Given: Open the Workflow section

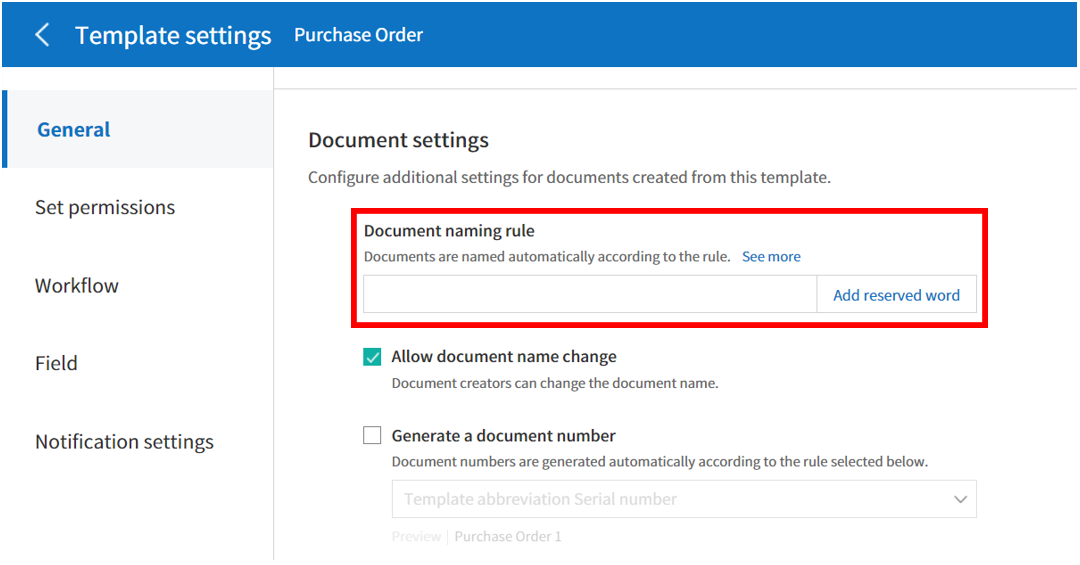Looking at the screenshot, I should coord(76,286).
